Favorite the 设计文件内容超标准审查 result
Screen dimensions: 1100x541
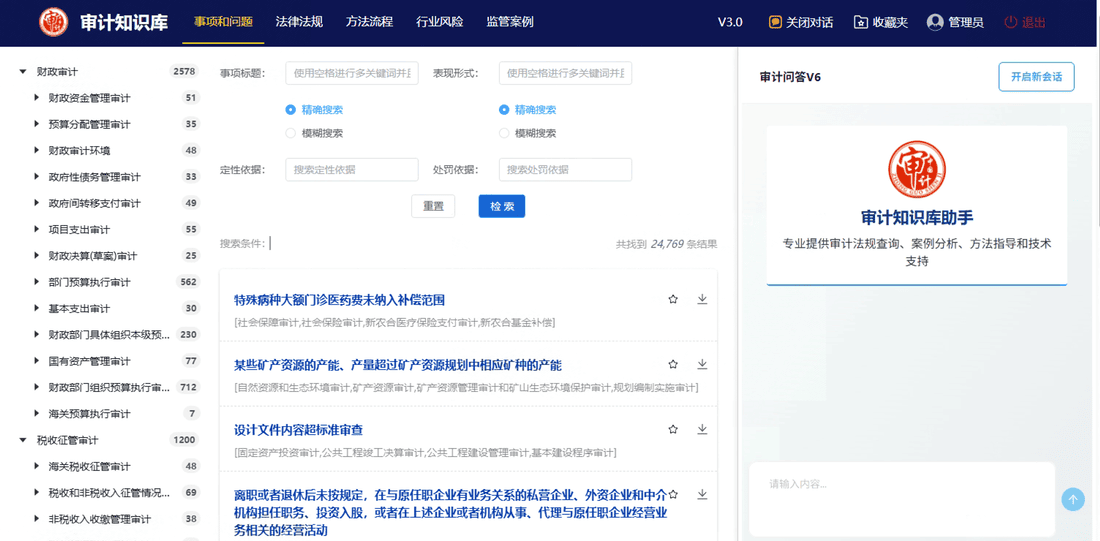pos(673,429)
